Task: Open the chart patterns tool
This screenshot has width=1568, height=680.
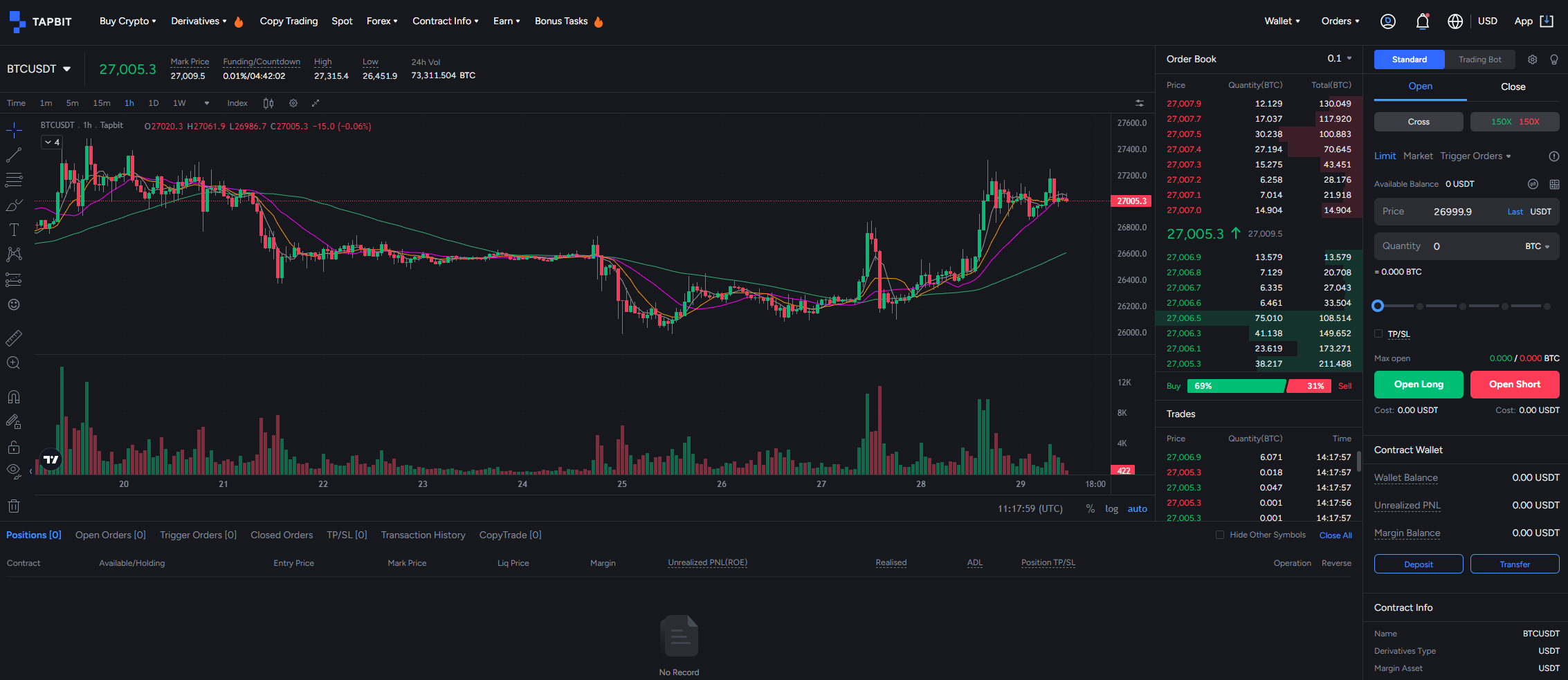Action: pos(14,255)
